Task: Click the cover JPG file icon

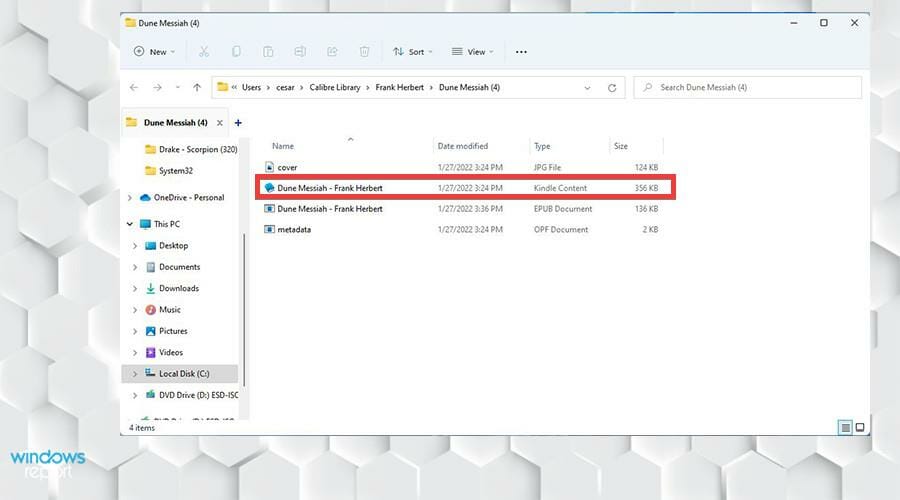Action: pyautogui.click(x=269, y=167)
